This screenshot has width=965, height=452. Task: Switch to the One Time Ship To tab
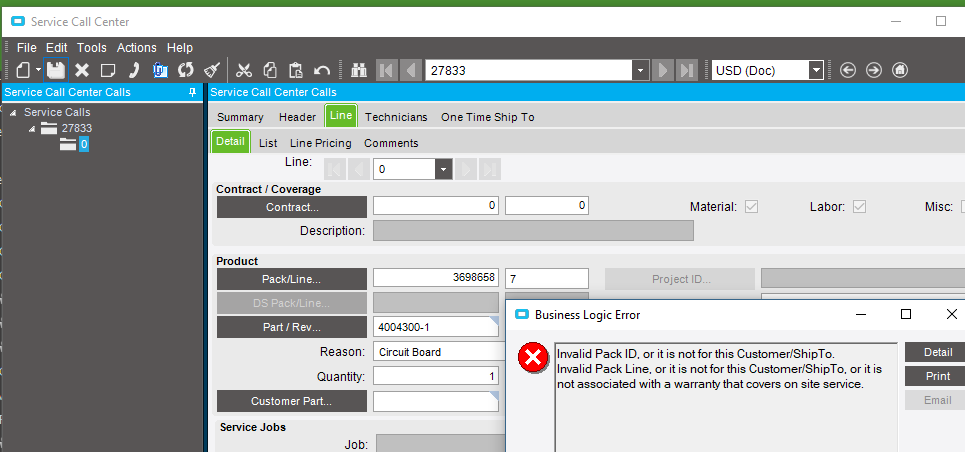pyautogui.click(x=487, y=117)
